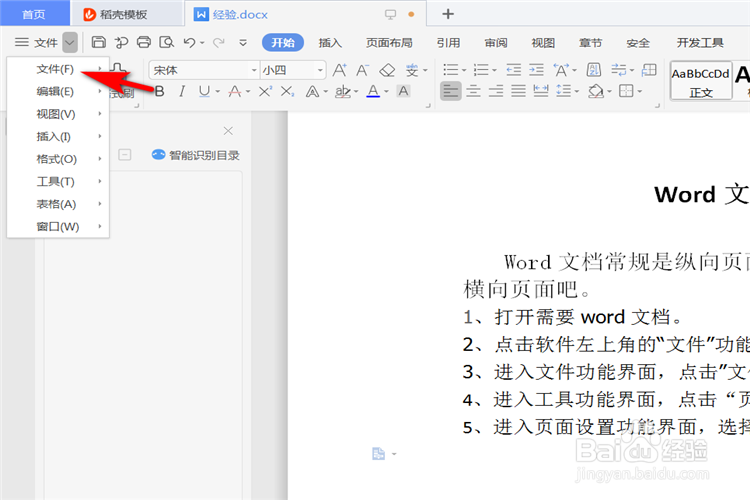This screenshot has height=500, width=750.
Task: Click the Character shading icon
Action: pyautogui.click(x=403, y=91)
